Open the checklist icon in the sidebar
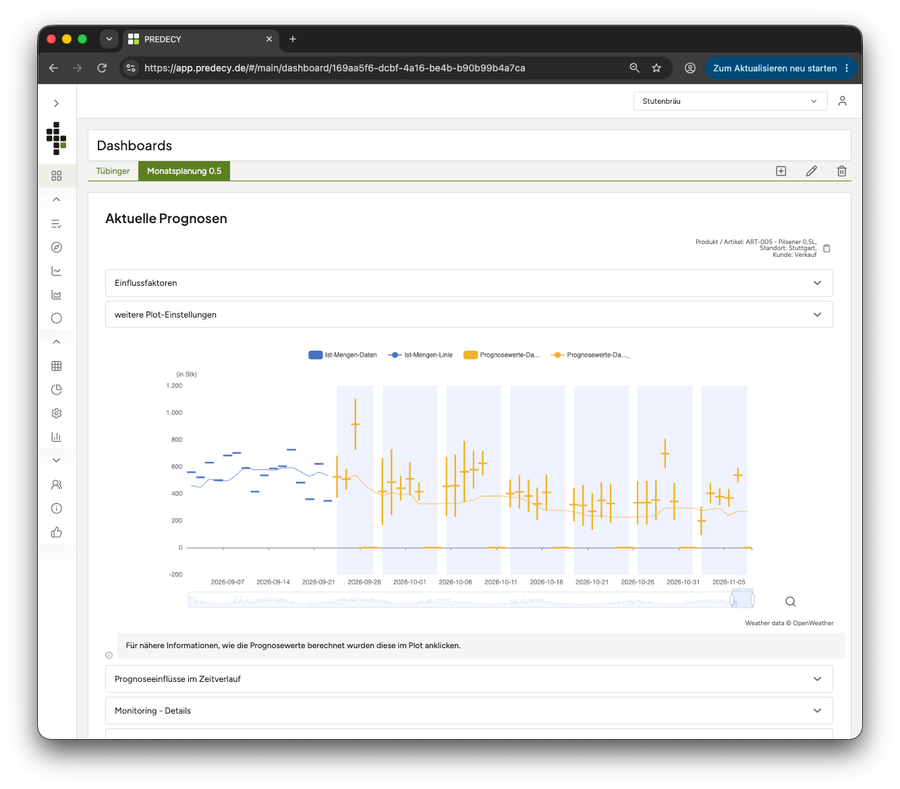Image resolution: width=900 pixels, height=789 pixels. (x=56, y=224)
